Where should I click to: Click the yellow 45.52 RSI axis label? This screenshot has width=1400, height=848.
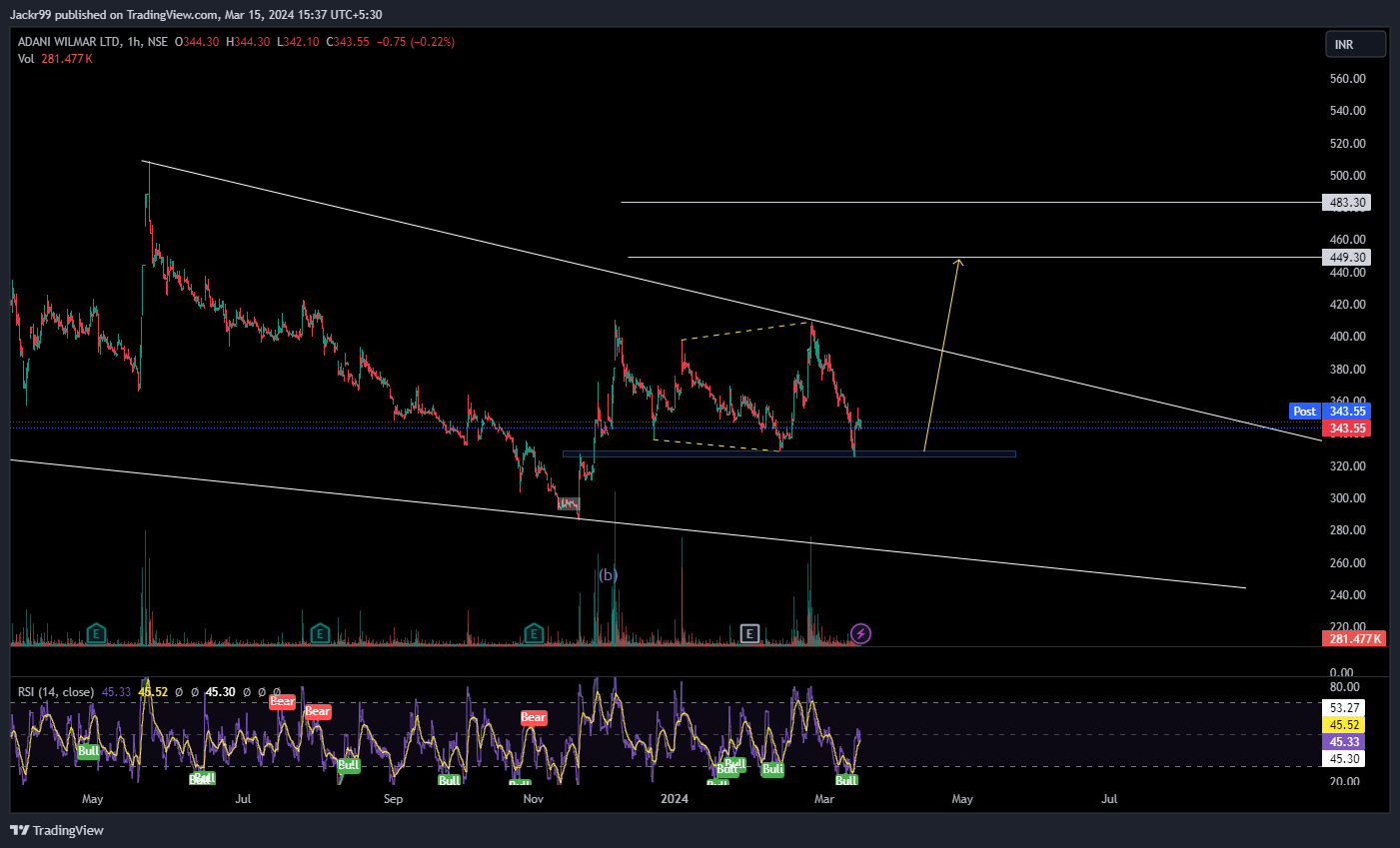[1343, 725]
